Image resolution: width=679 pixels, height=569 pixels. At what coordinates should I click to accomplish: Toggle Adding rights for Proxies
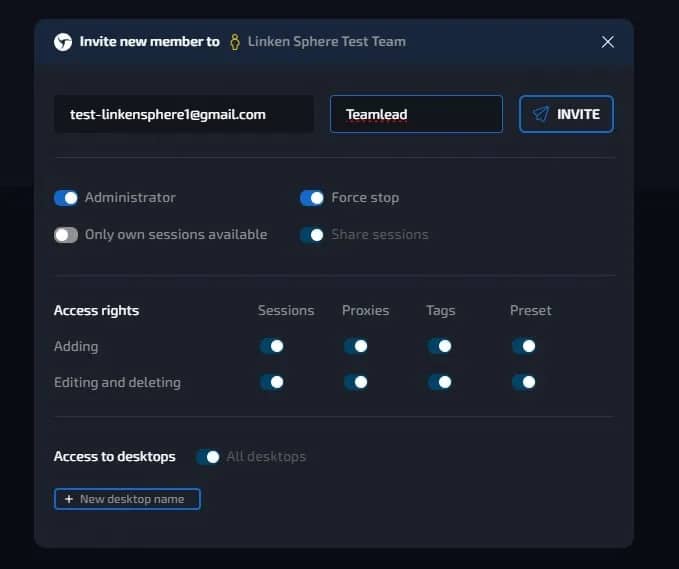[356, 346]
